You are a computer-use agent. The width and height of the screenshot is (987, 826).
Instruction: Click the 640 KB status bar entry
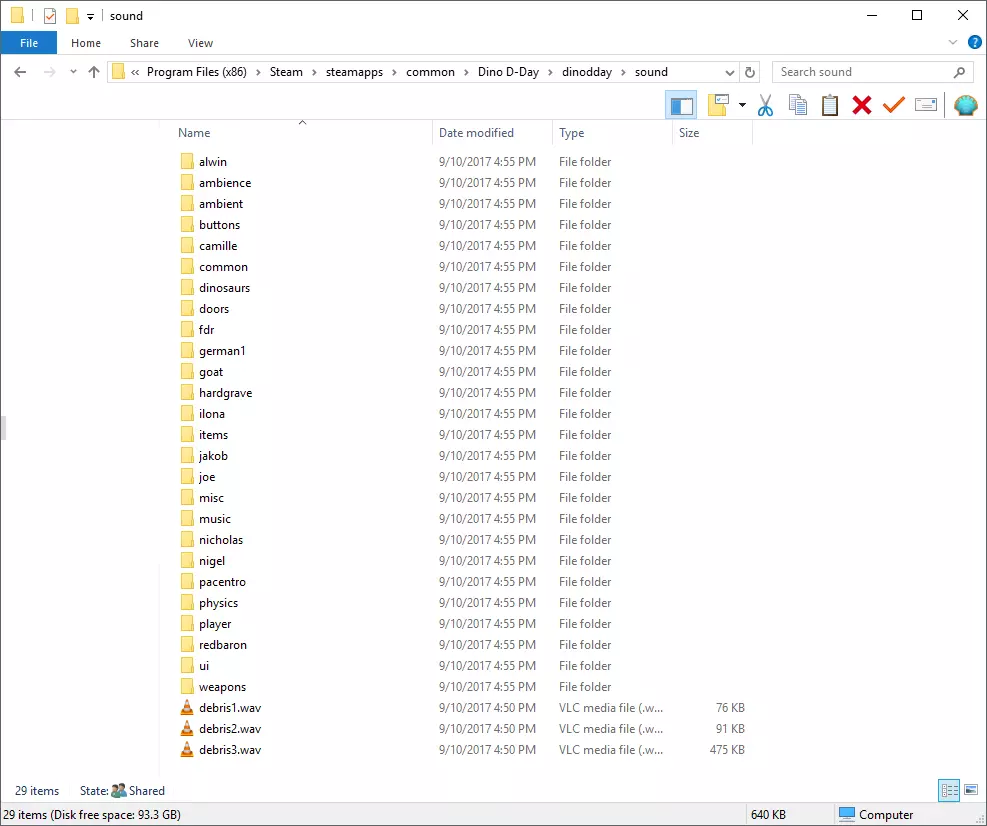[x=768, y=815]
